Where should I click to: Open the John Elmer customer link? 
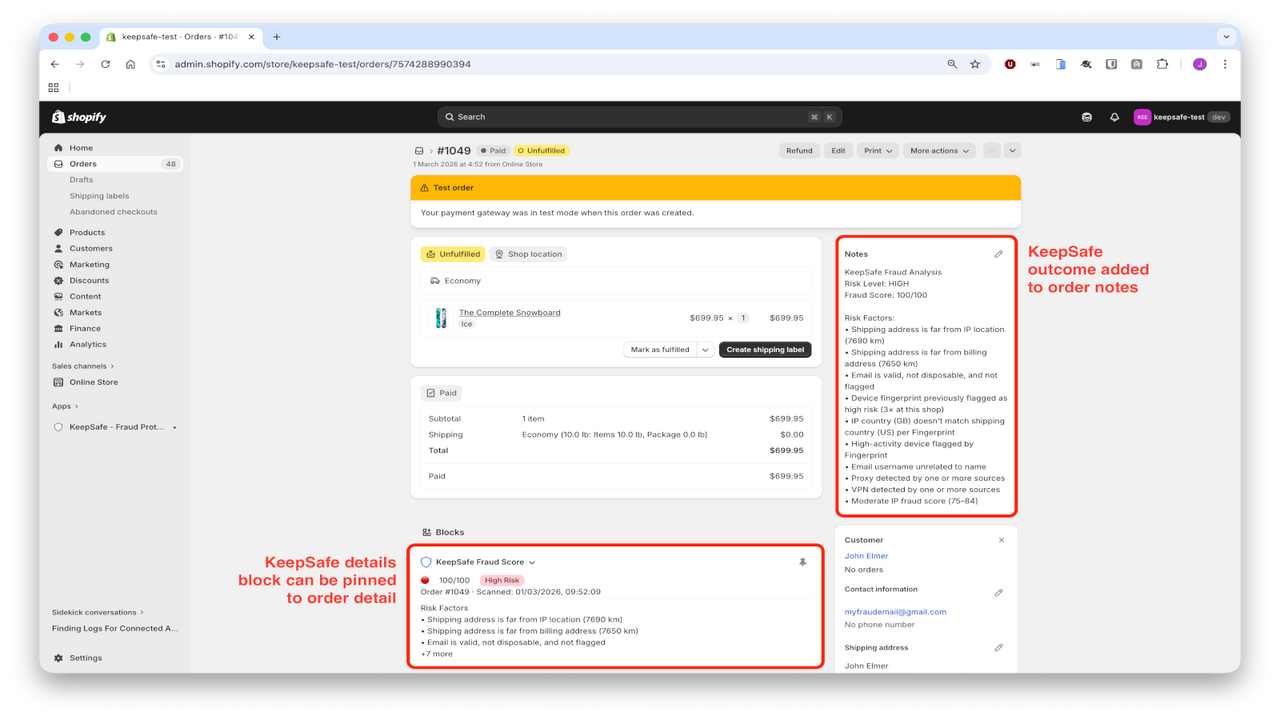[x=866, y=556]
